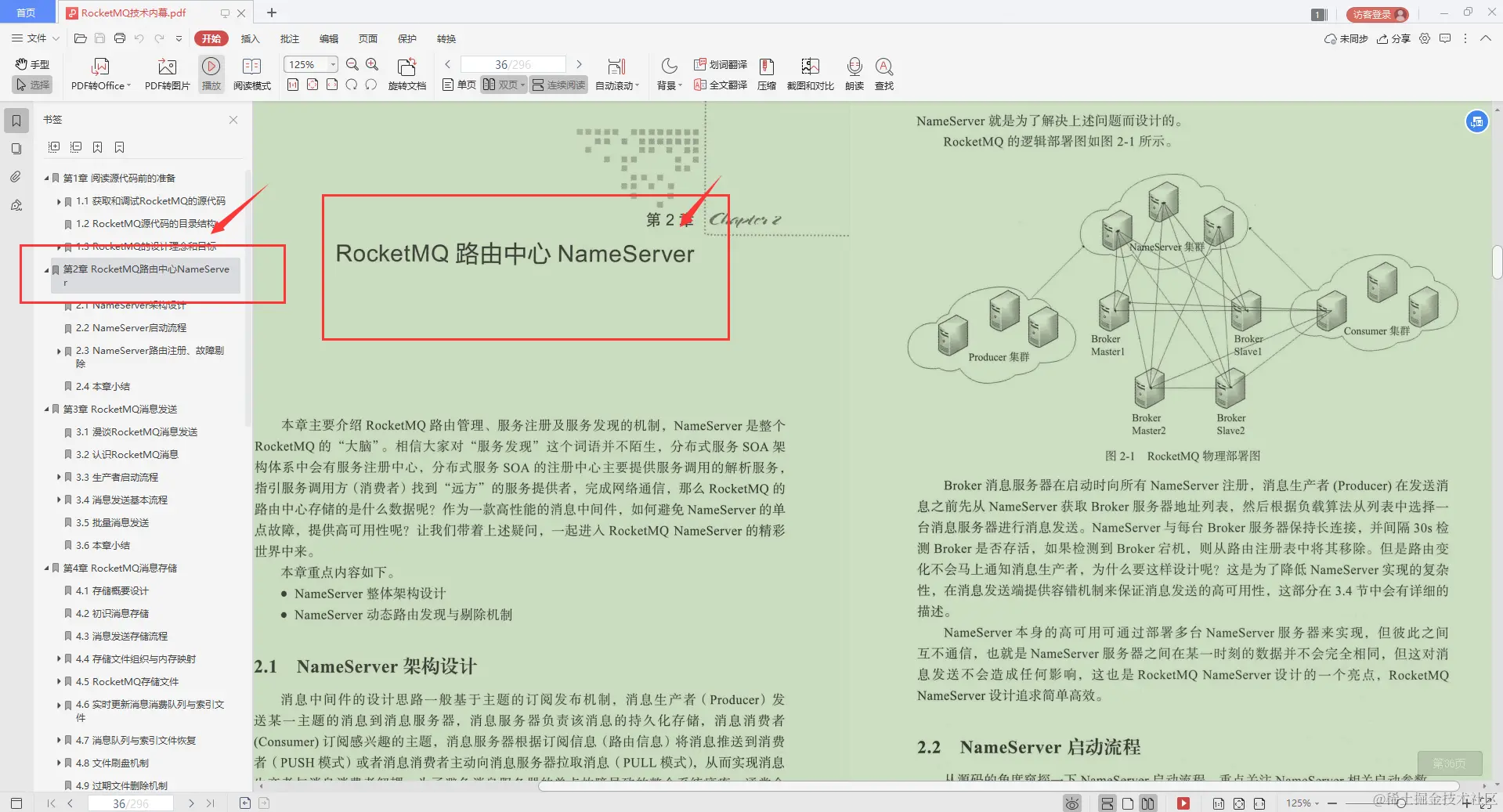Rotate the document with 旋转文档
This screenshot has height=812, width=1503.
click(408, 73)
